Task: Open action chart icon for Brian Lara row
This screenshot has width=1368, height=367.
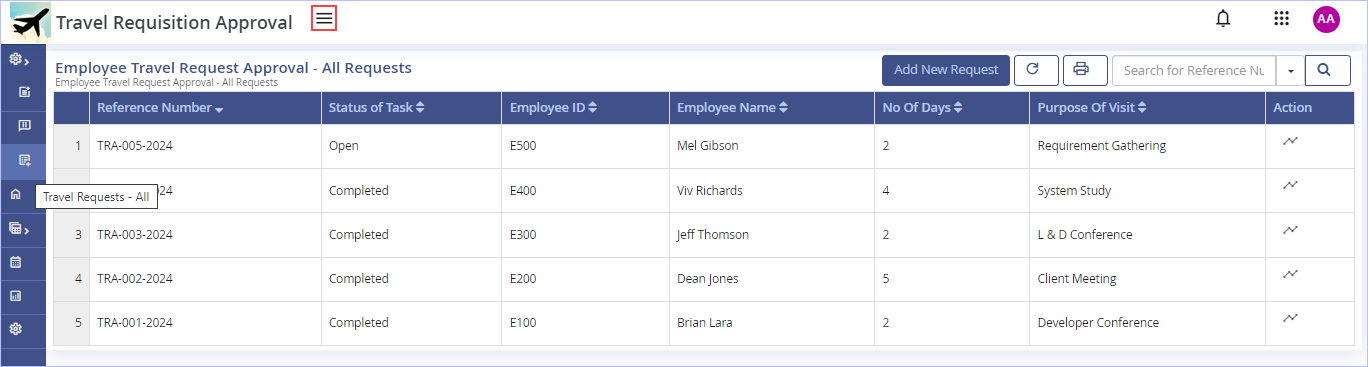Action: pos(1291,318)
